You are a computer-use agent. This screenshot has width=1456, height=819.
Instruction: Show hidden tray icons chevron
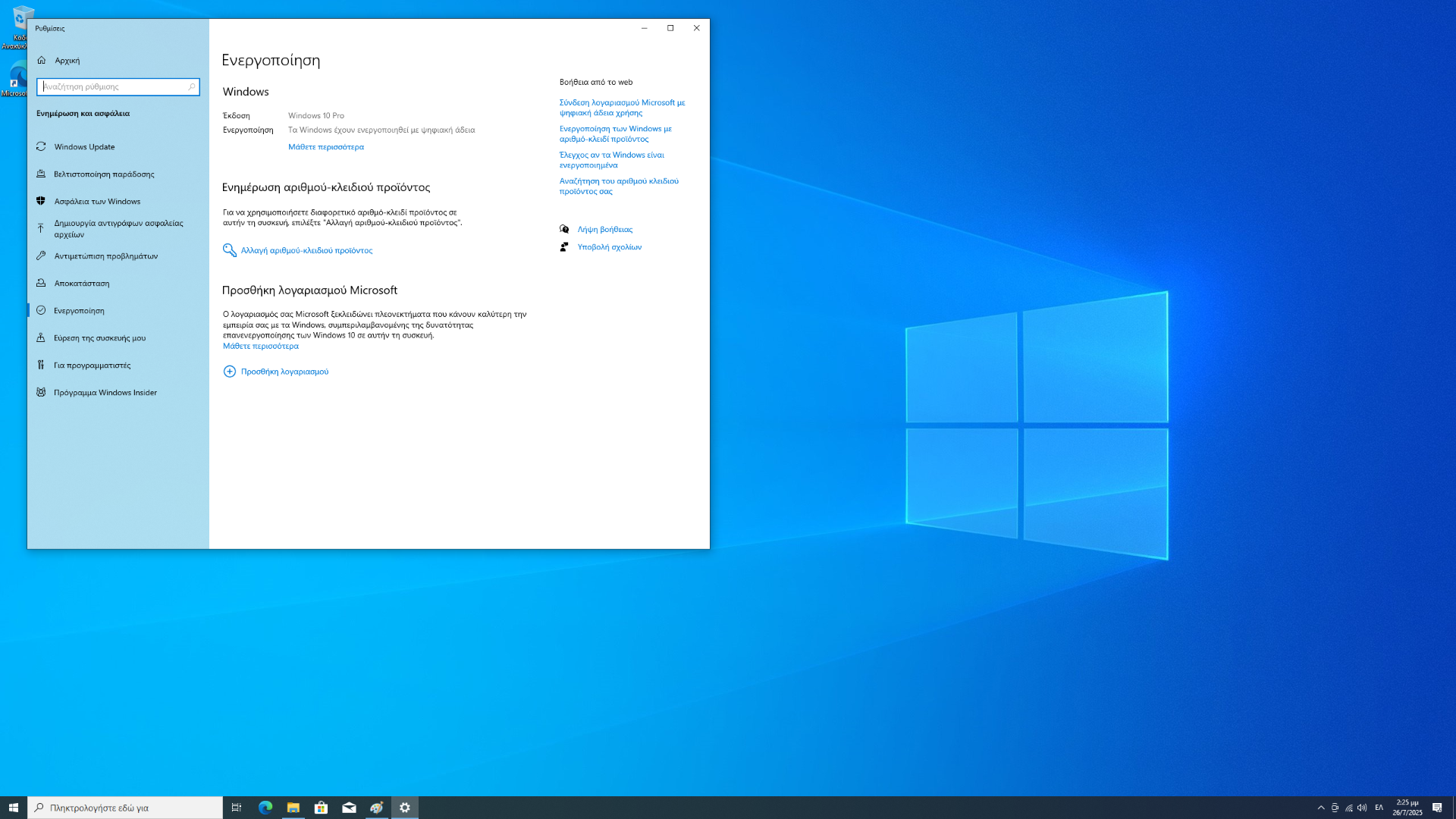coord(1321,808)
